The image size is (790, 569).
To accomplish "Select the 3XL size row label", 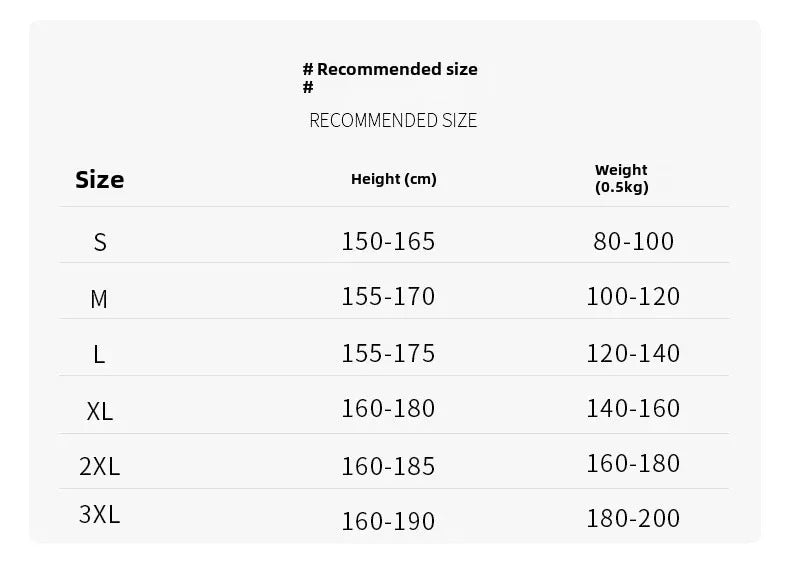I will tap(99, 515).
